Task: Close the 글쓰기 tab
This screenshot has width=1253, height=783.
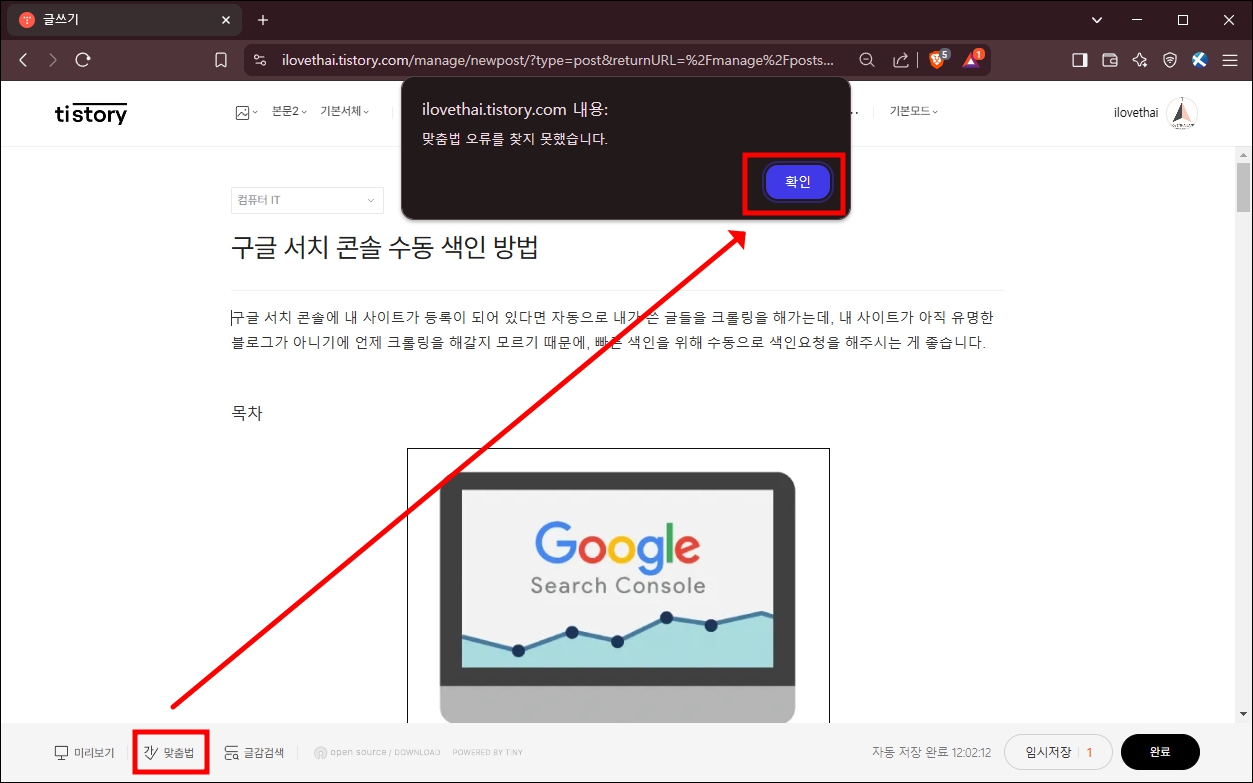Action: pos(225,20)
